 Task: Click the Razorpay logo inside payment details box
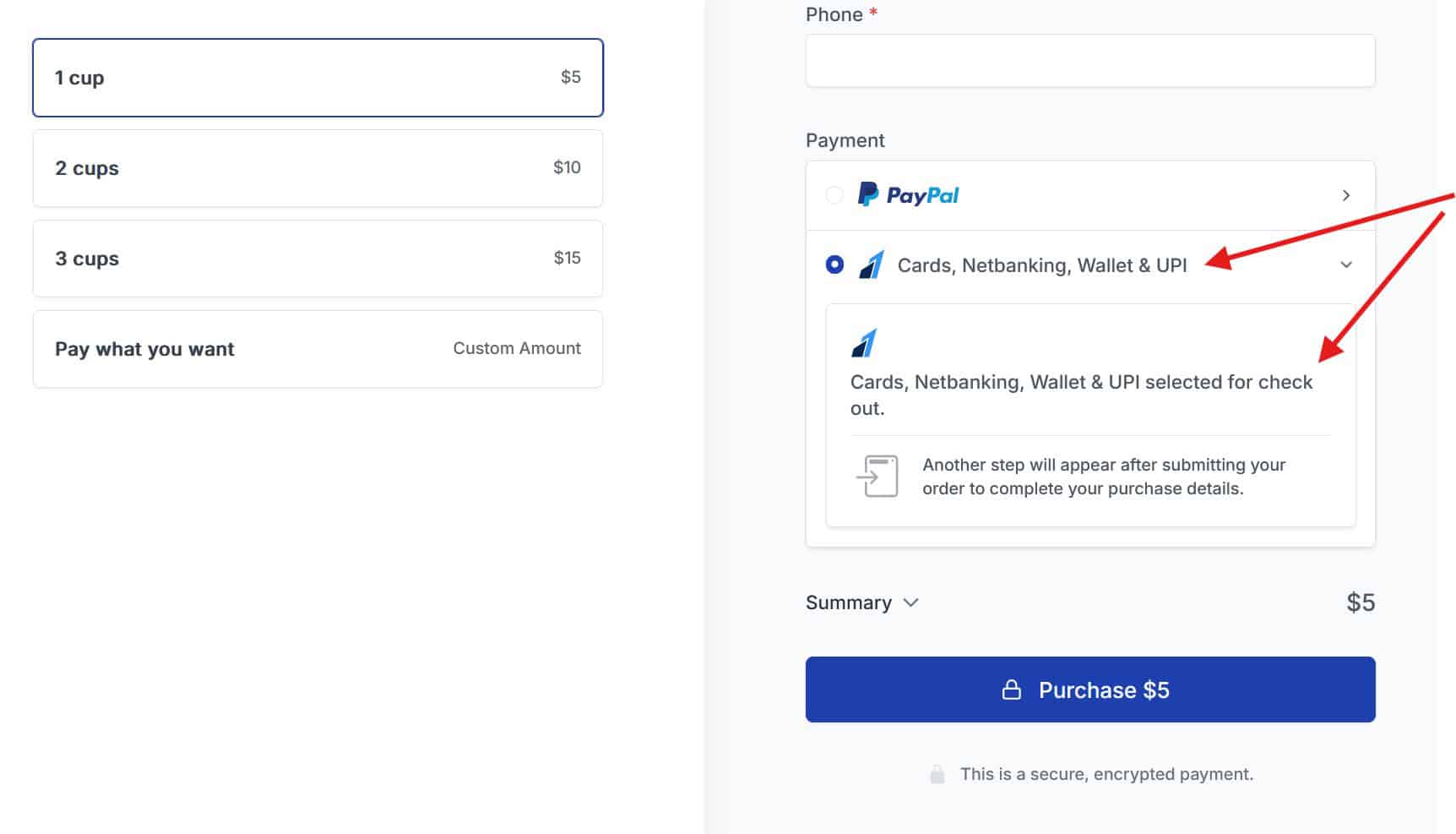(864, 344)
